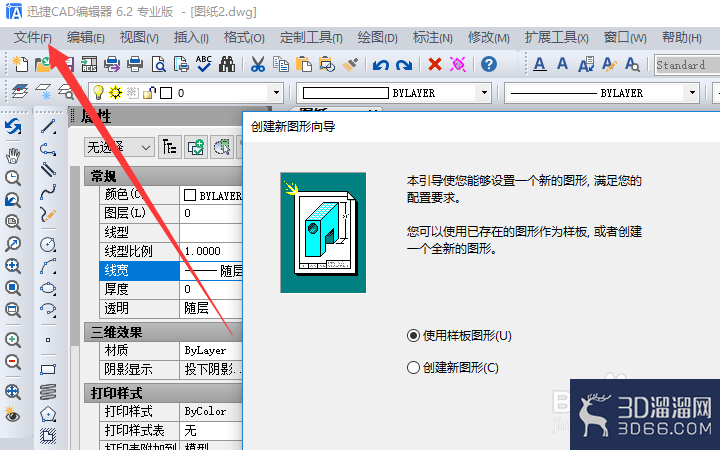Open the color BYLAYER dropdown

point(484,93)
